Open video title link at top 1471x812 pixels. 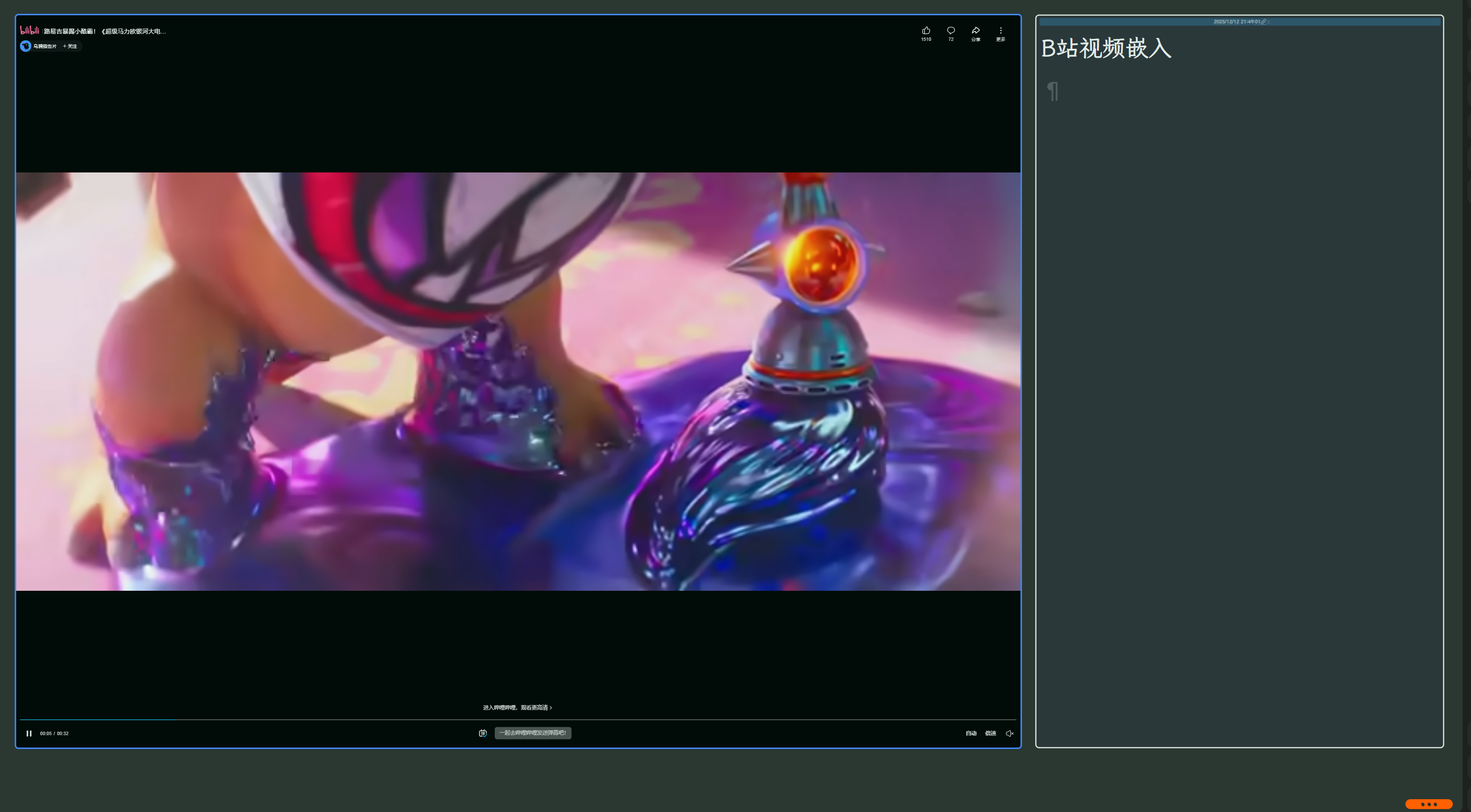coord(105,32)
